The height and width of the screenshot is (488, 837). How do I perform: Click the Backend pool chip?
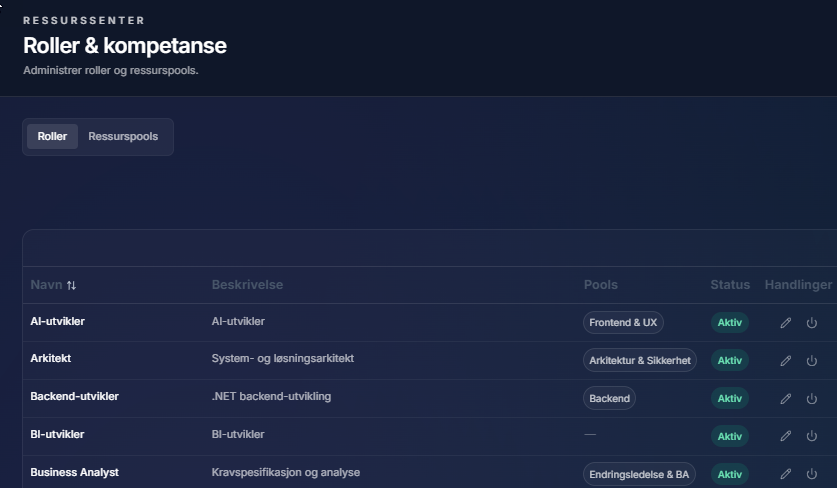[609, 398]
